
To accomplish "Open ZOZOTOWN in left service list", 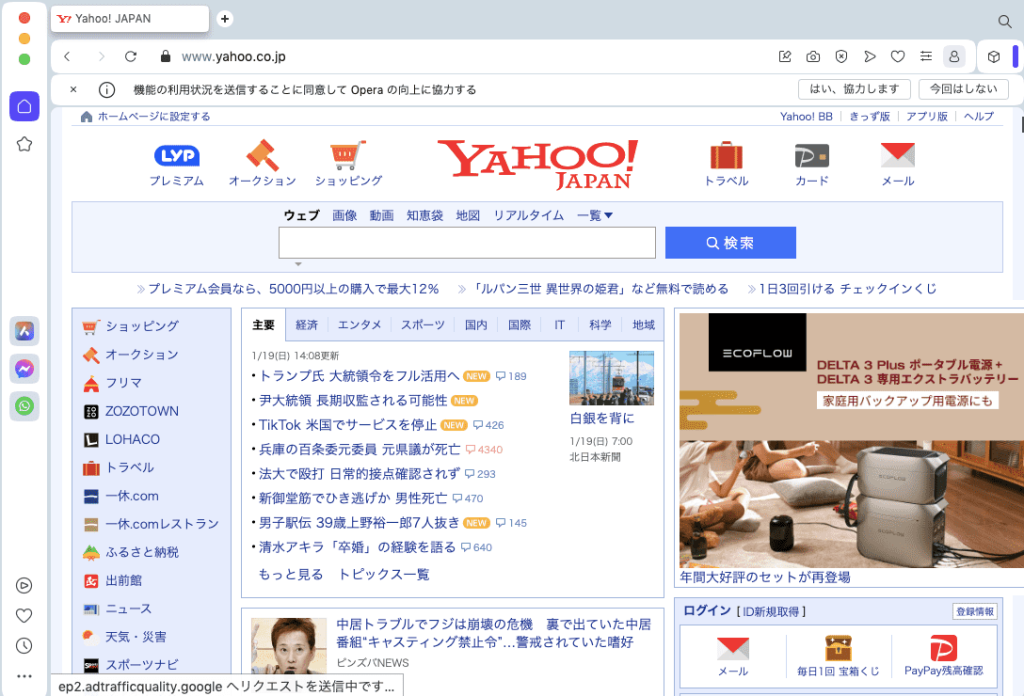I will tap(142, 411).
